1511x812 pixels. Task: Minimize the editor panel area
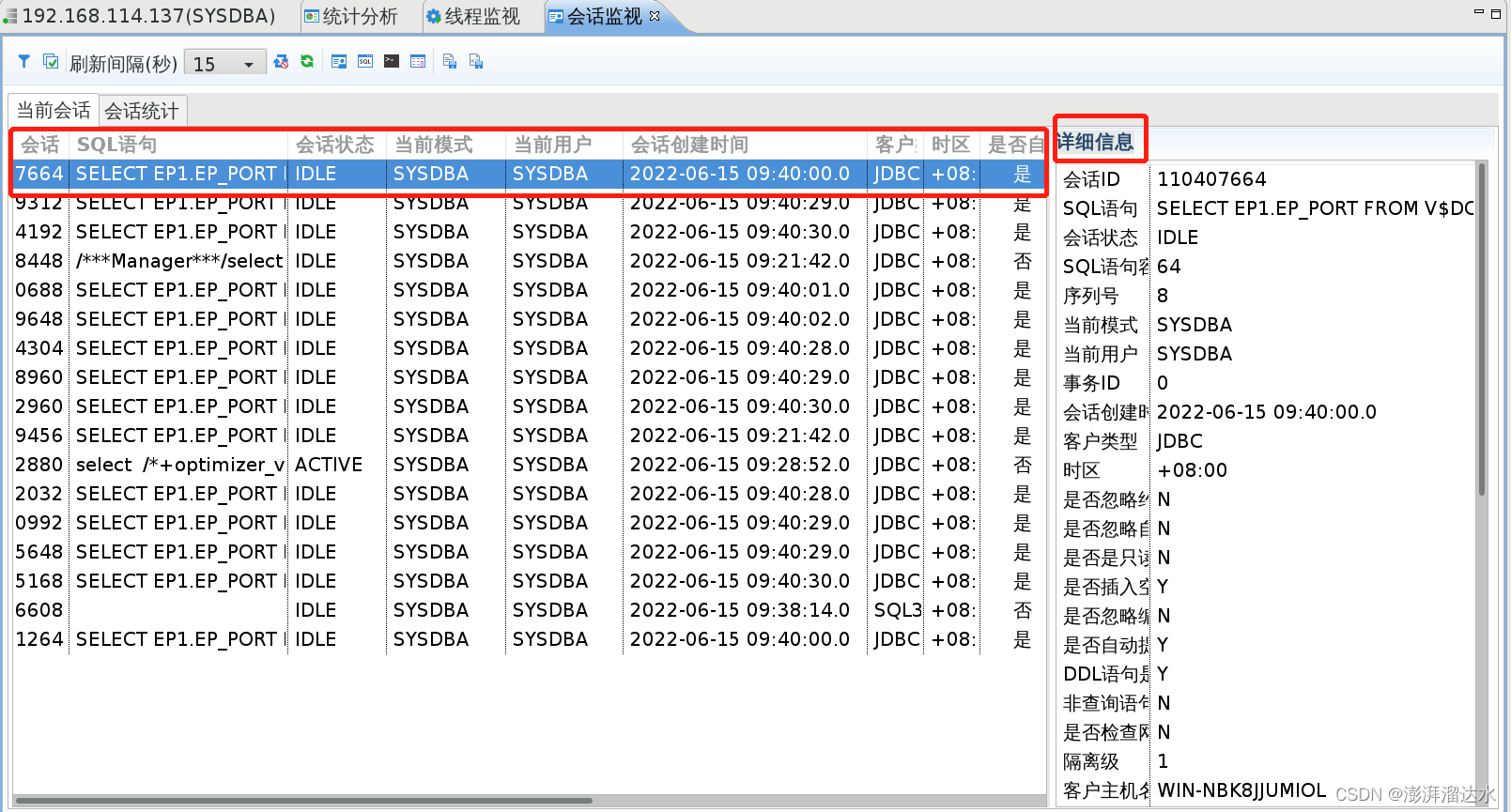1479,12
